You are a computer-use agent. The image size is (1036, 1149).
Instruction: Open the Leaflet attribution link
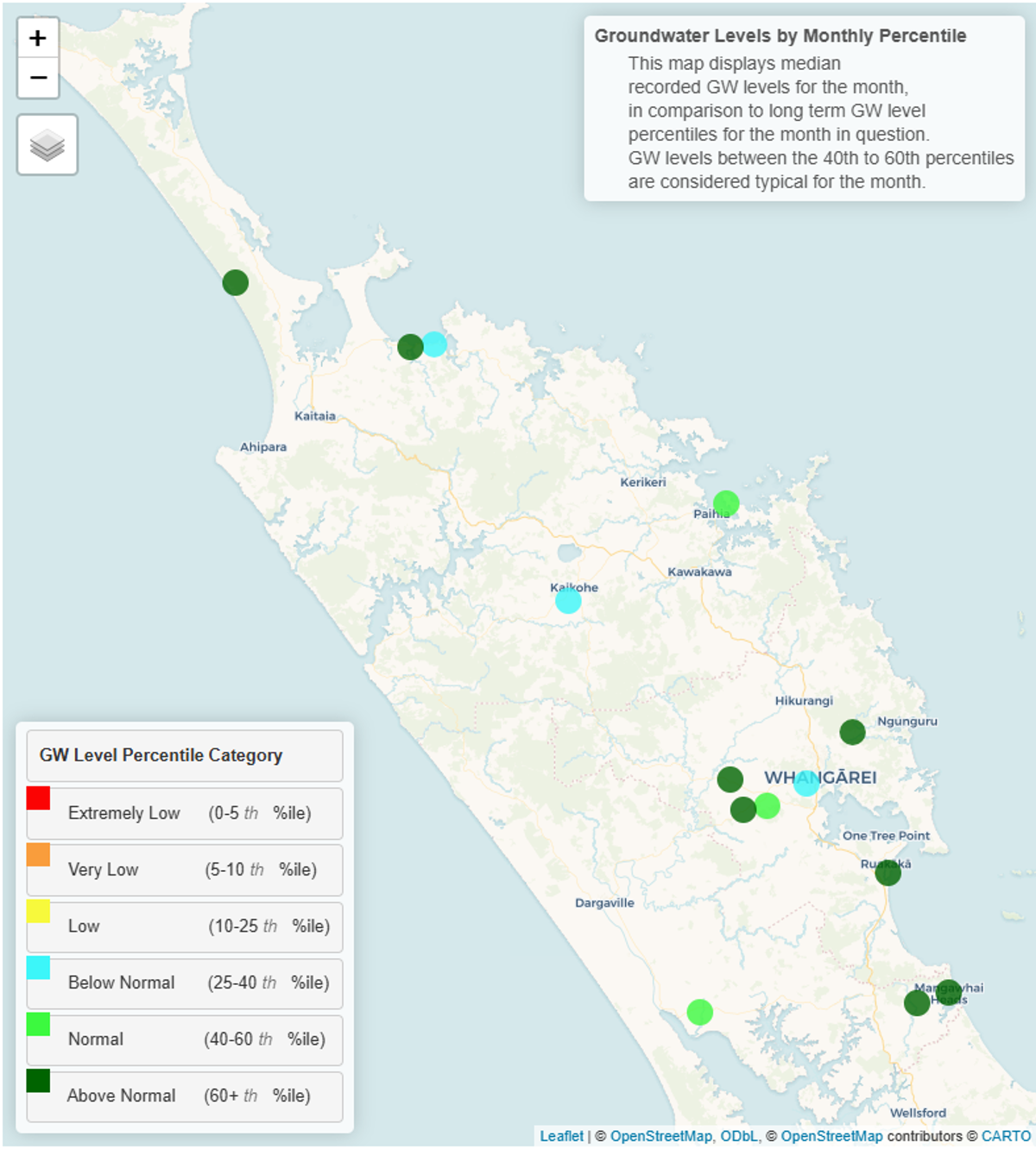tap(561, 1136)
